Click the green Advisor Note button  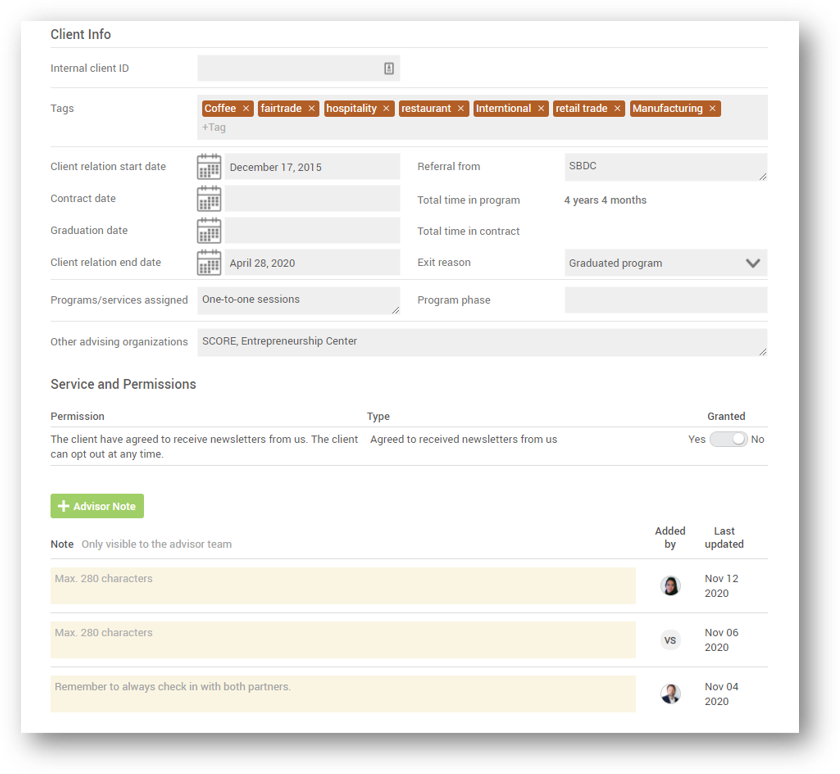pos(97,506)
